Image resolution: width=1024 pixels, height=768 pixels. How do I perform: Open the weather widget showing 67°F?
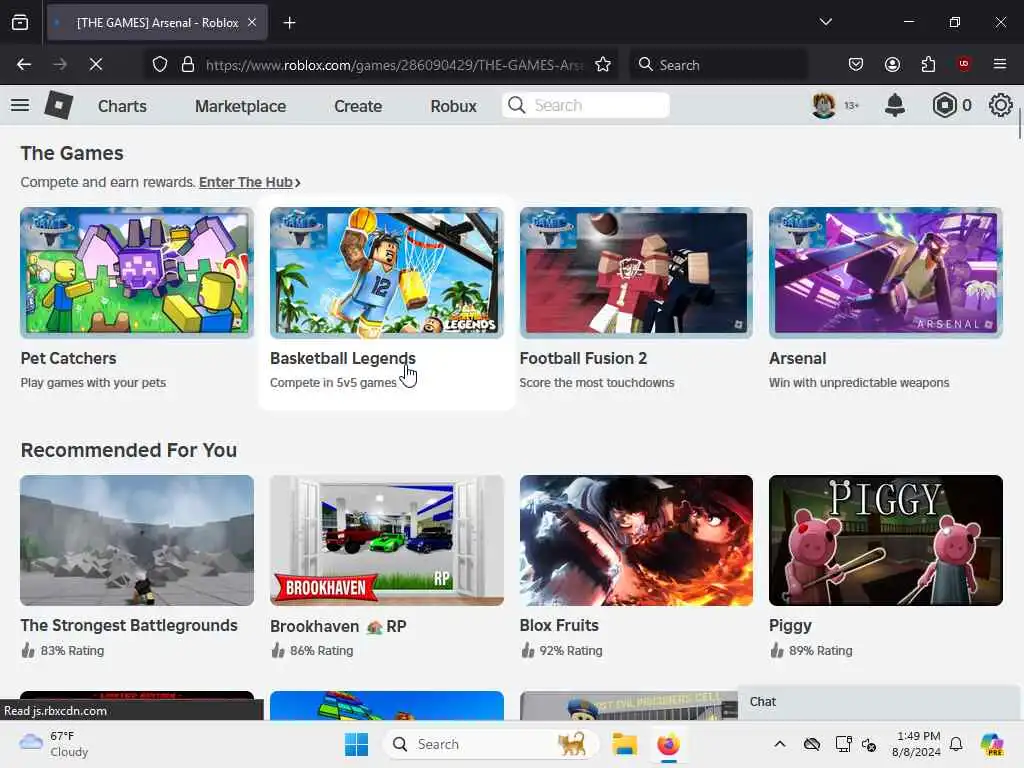tap(54, 744)
